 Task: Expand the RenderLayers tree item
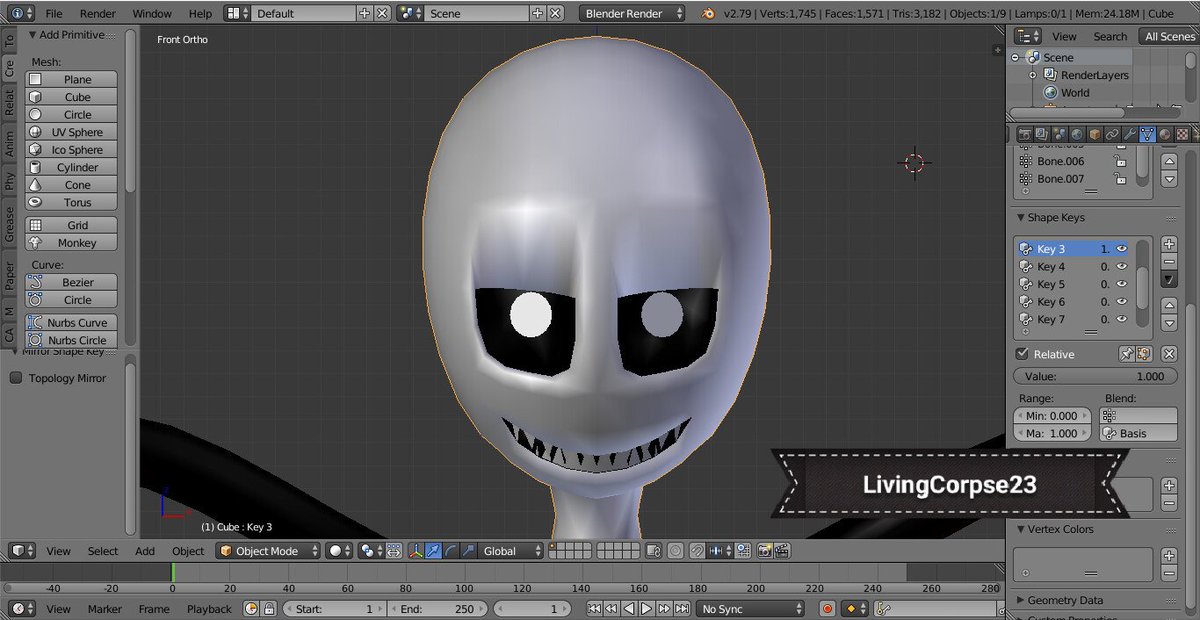coord(1035,75)
